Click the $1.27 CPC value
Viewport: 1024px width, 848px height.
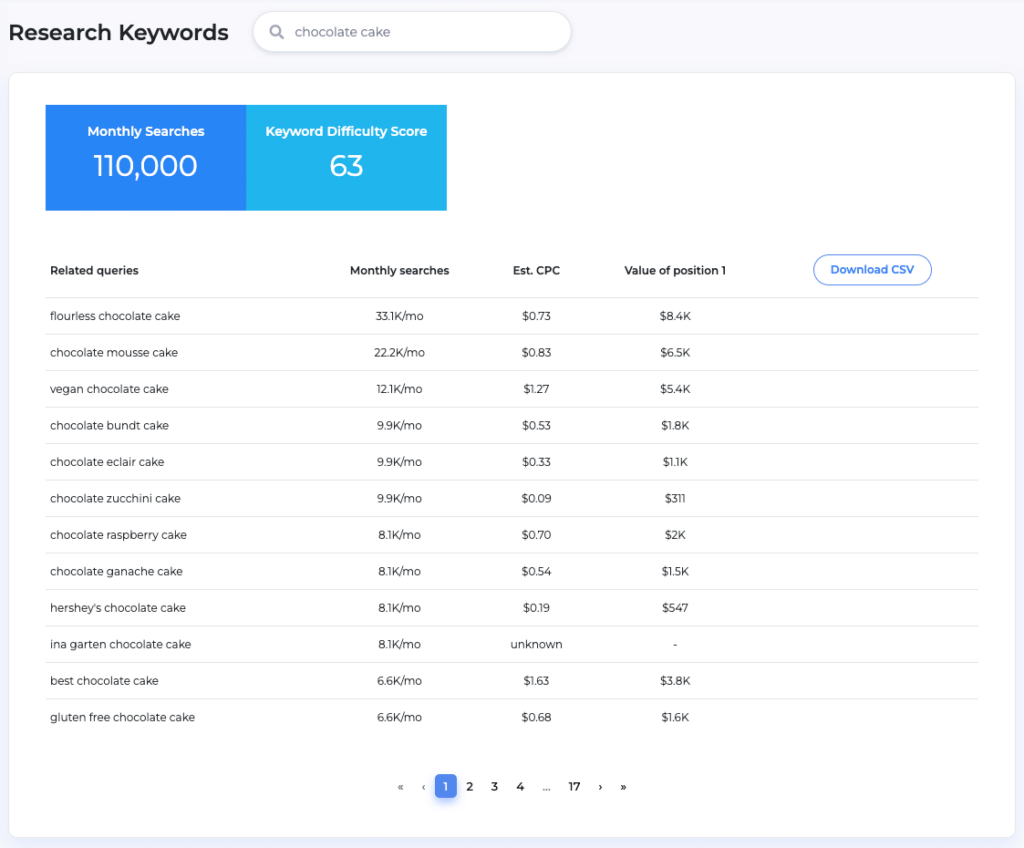point(536,389)
